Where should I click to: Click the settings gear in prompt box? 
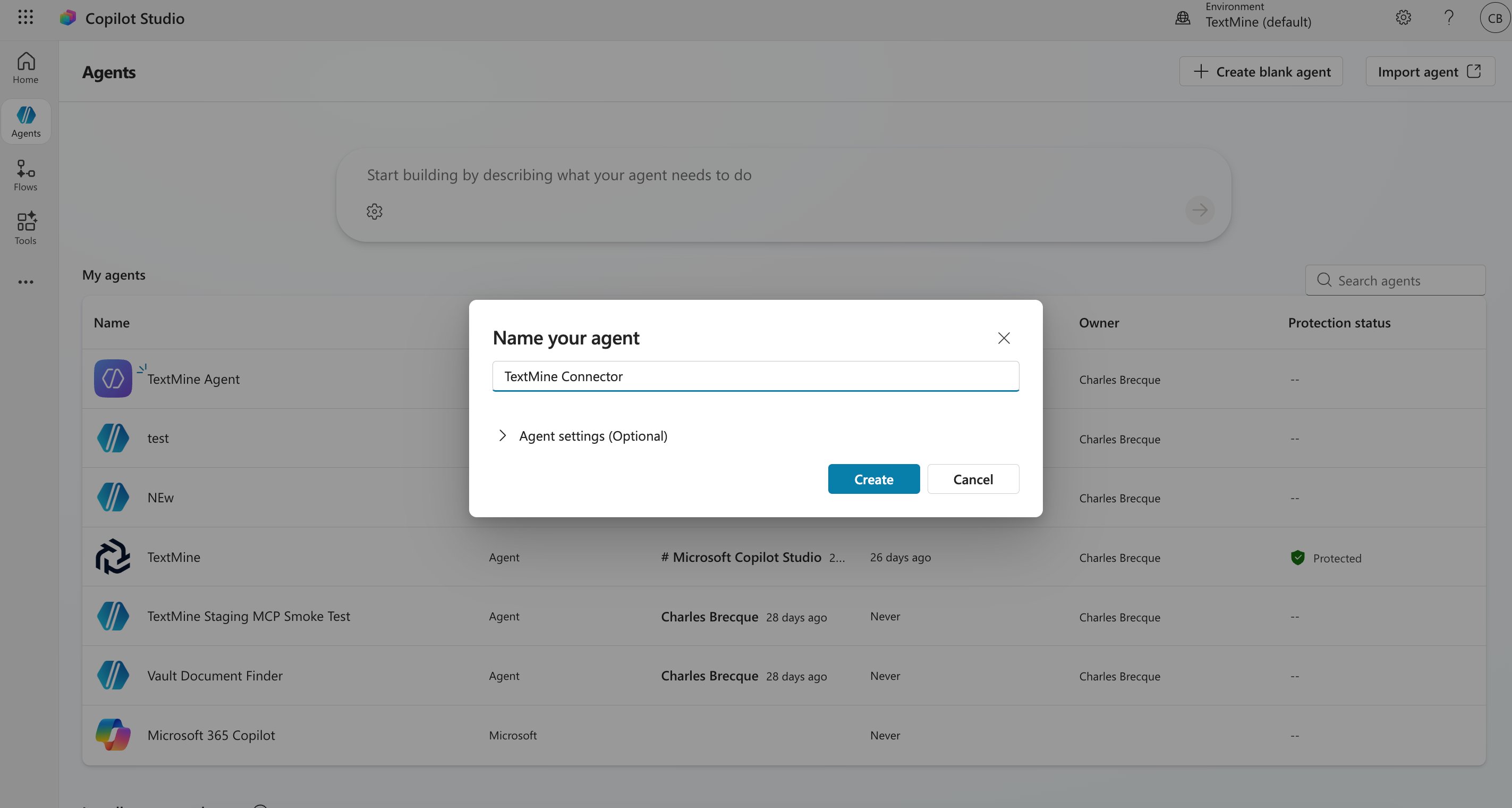tap(375, 212)
